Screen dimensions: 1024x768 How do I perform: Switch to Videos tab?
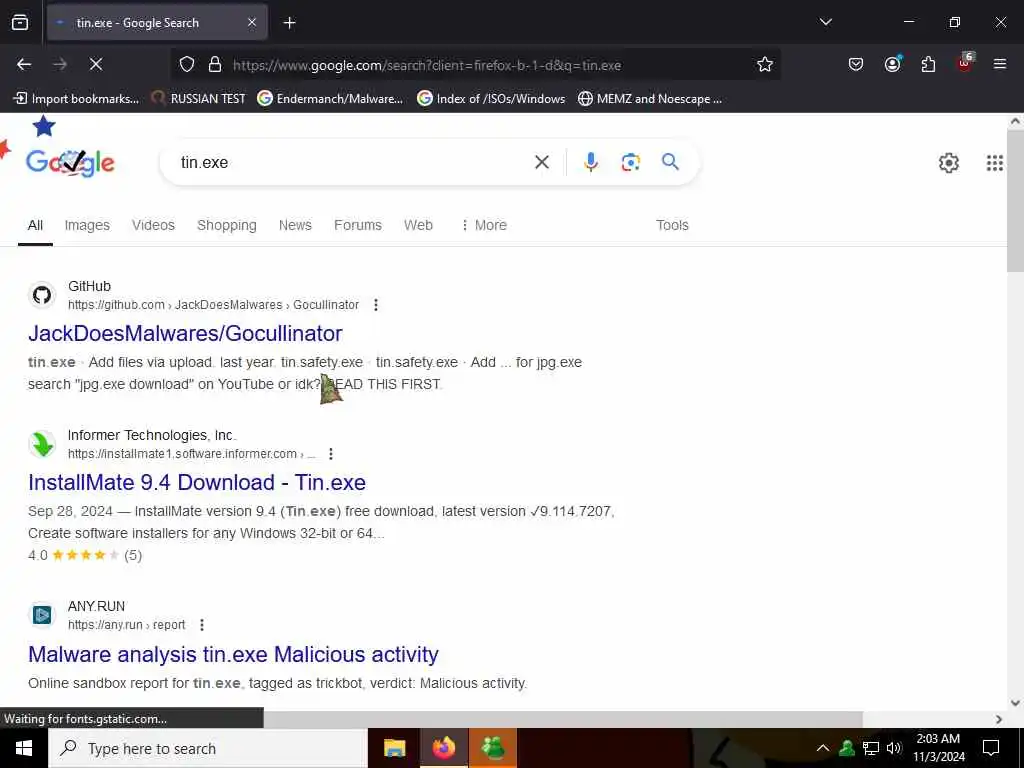(153, 225)
